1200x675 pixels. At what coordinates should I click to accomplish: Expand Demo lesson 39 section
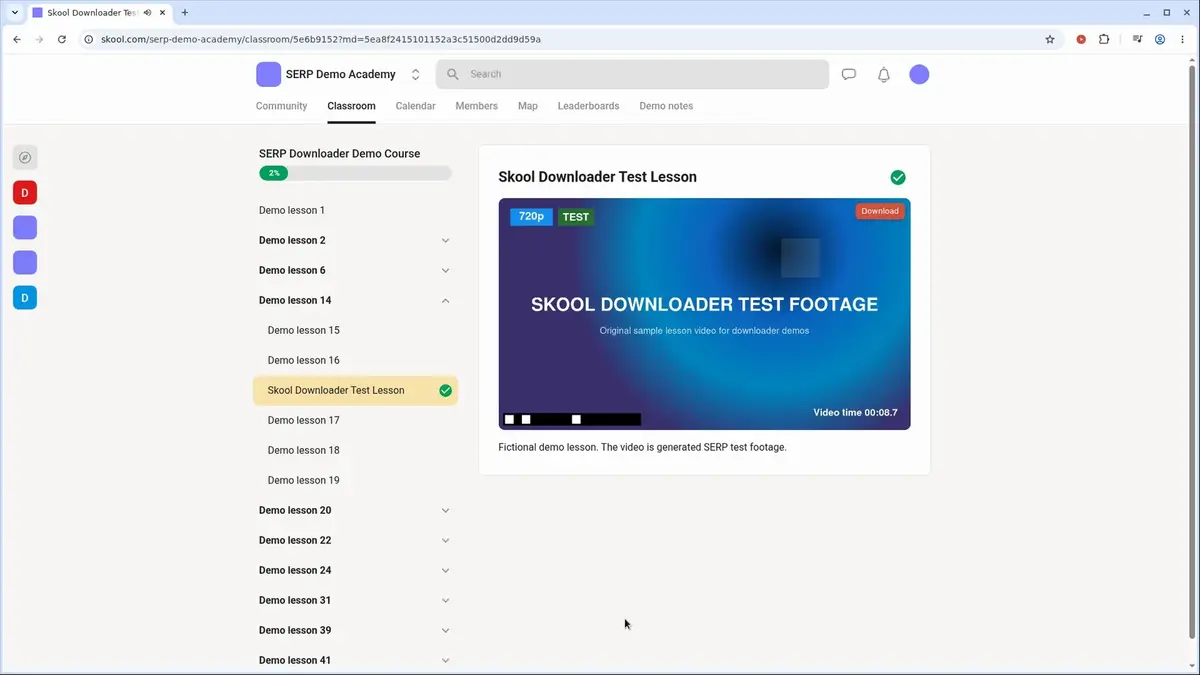pyautogui.click(x=446, y=630)
